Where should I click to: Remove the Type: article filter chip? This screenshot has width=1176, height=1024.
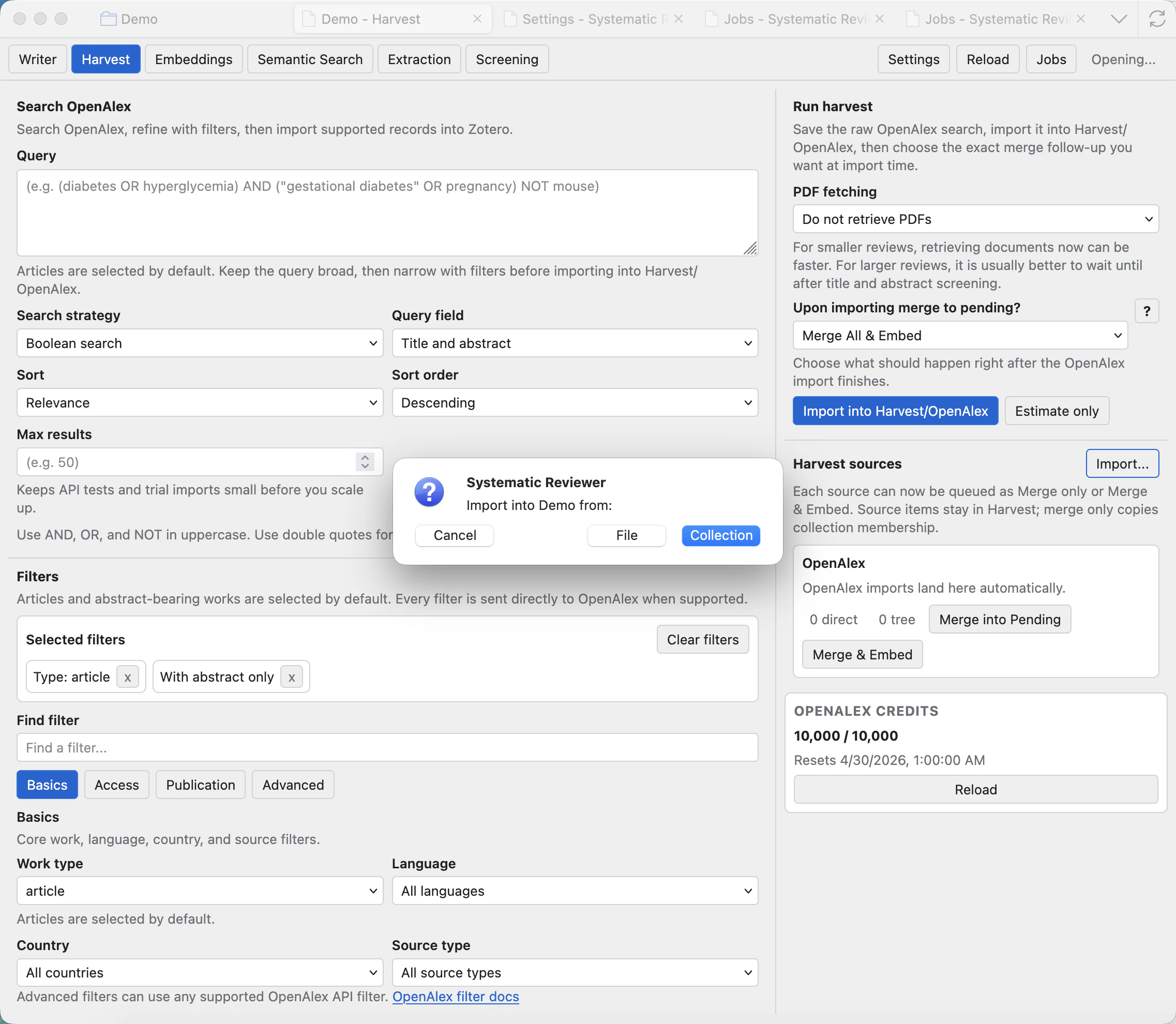tap(127, 677)
